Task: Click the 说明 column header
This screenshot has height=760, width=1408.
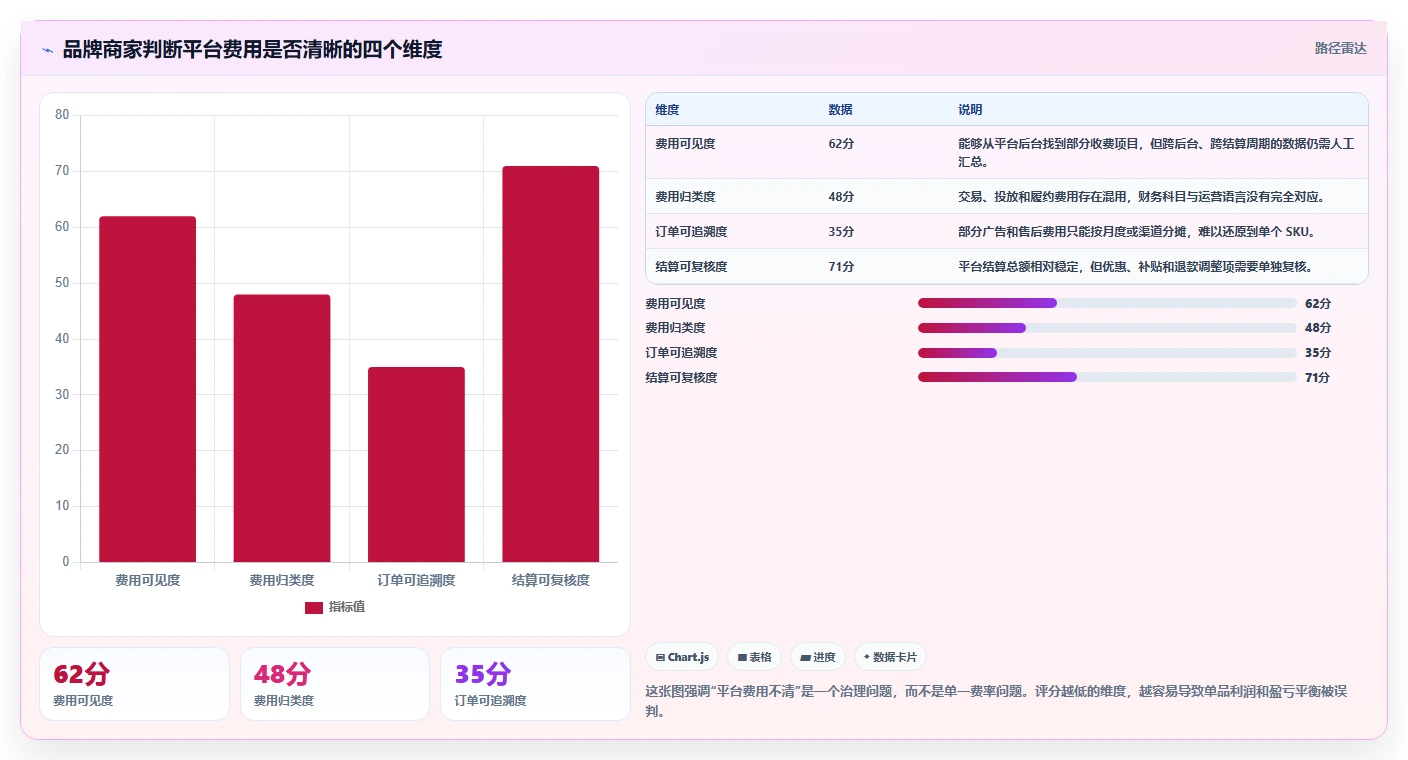Action: (x=970, y=110)
